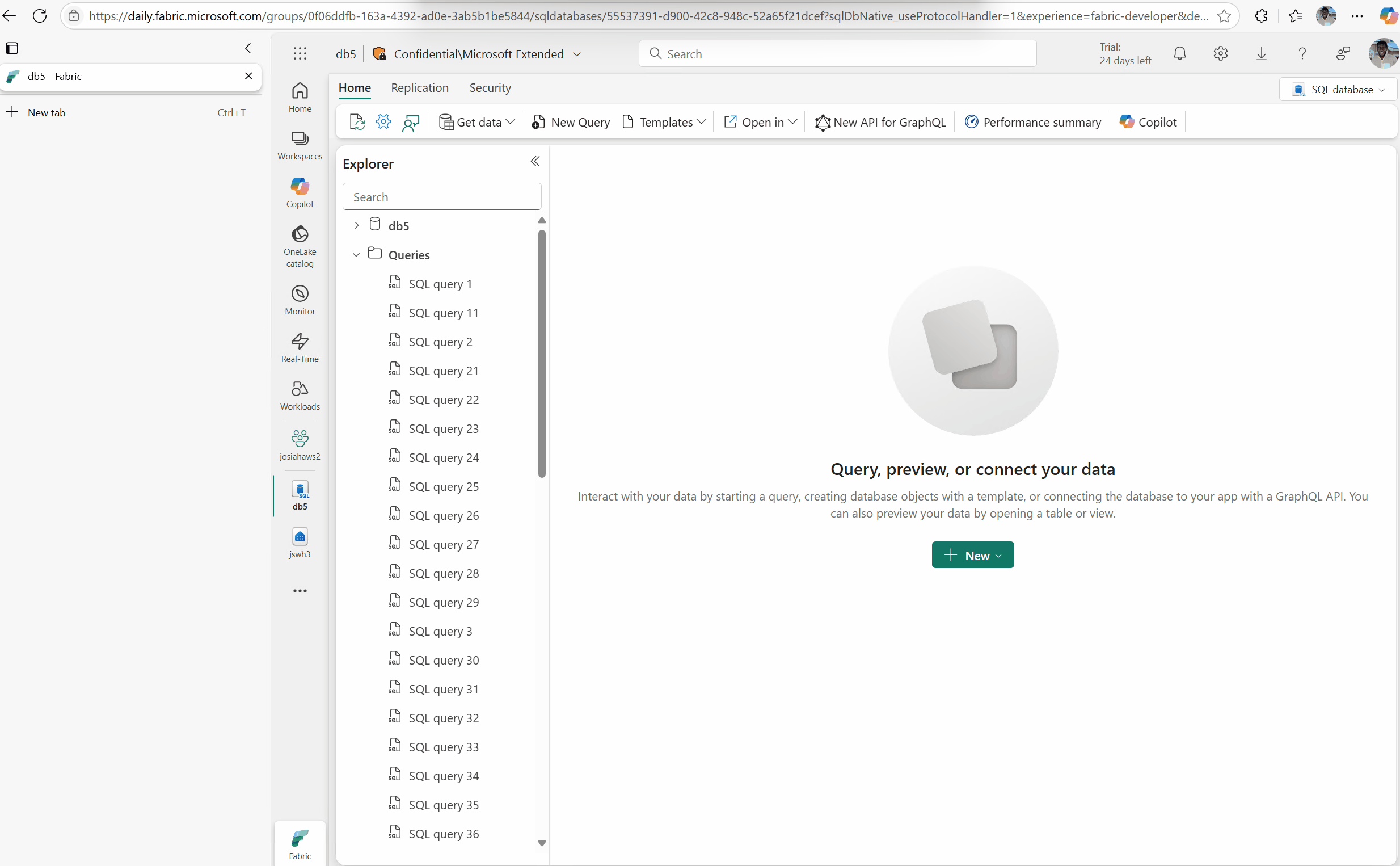Switch to the Security tab
Image resolution: width=1400 pixels, height=866 pixels.
click(x=490, y=87)
